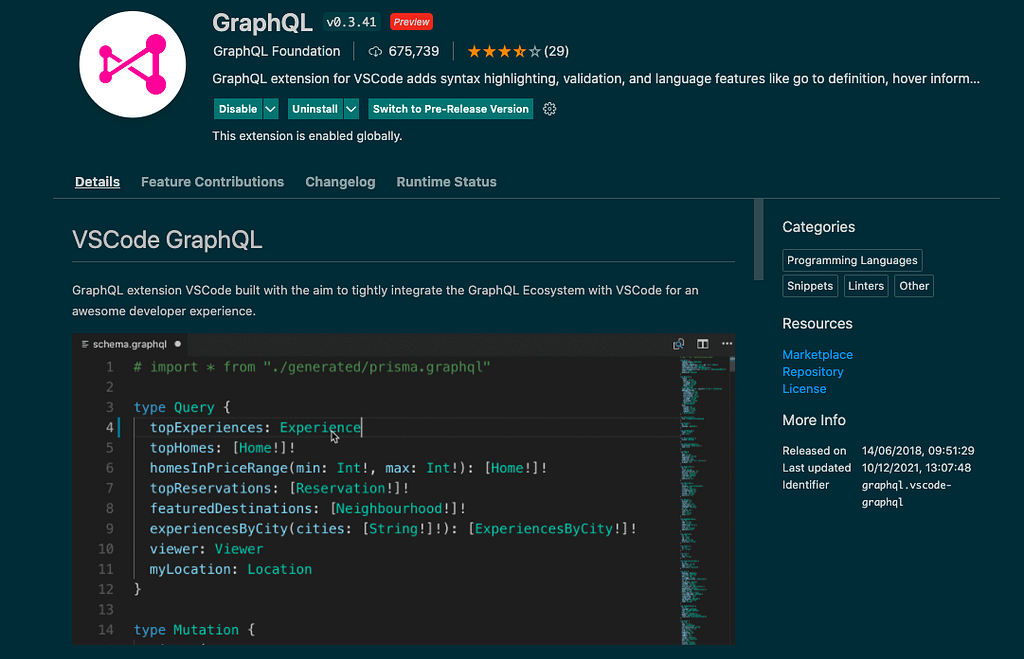The width and height of the screenshot is (1024, 659).
Task: Open the extension settings gear icon
Action: point(550,109)
